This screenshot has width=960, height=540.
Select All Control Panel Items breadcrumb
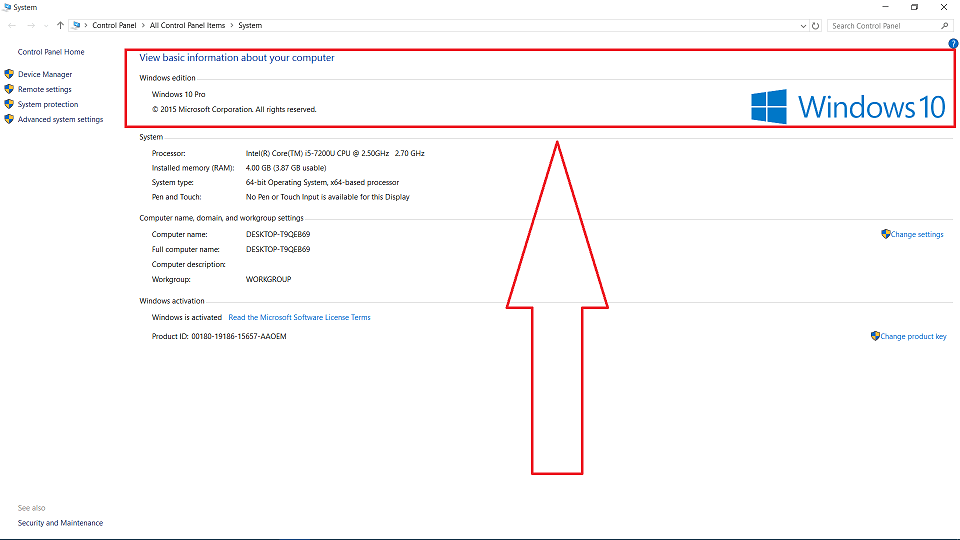(187, 26)
